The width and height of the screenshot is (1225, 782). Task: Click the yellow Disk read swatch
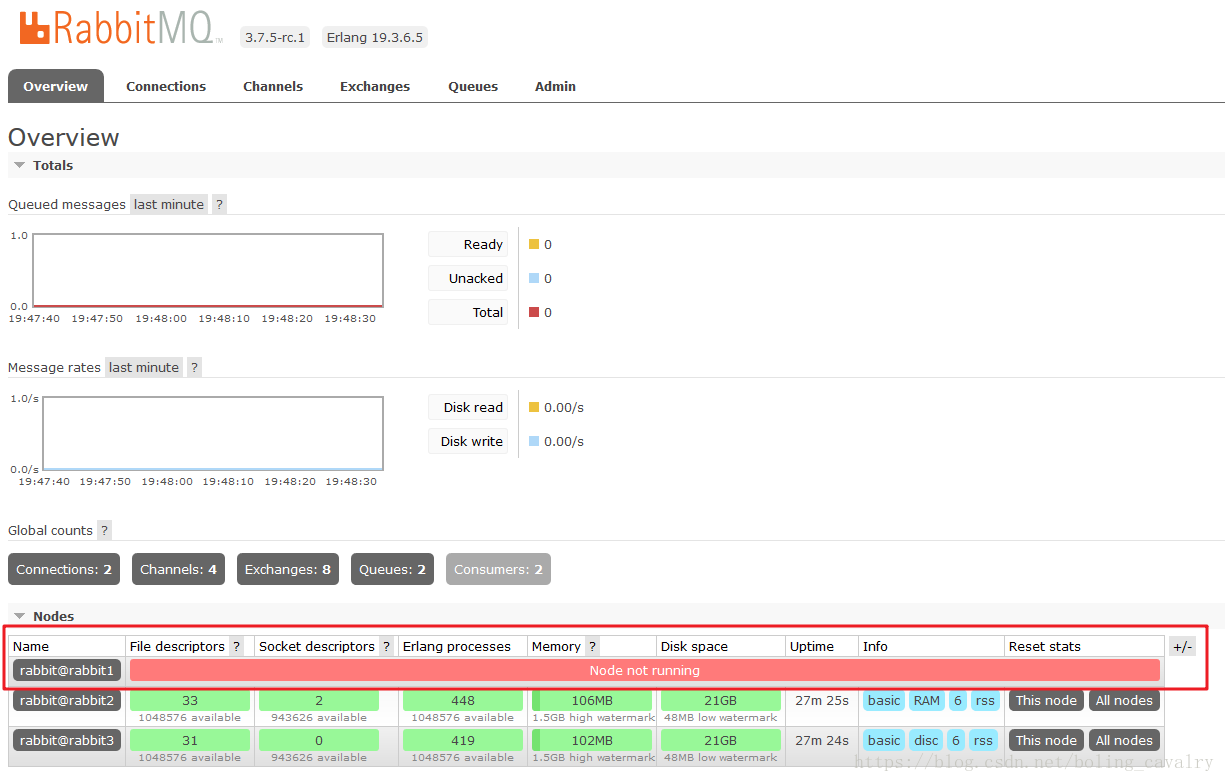click(x=534, y=407)
